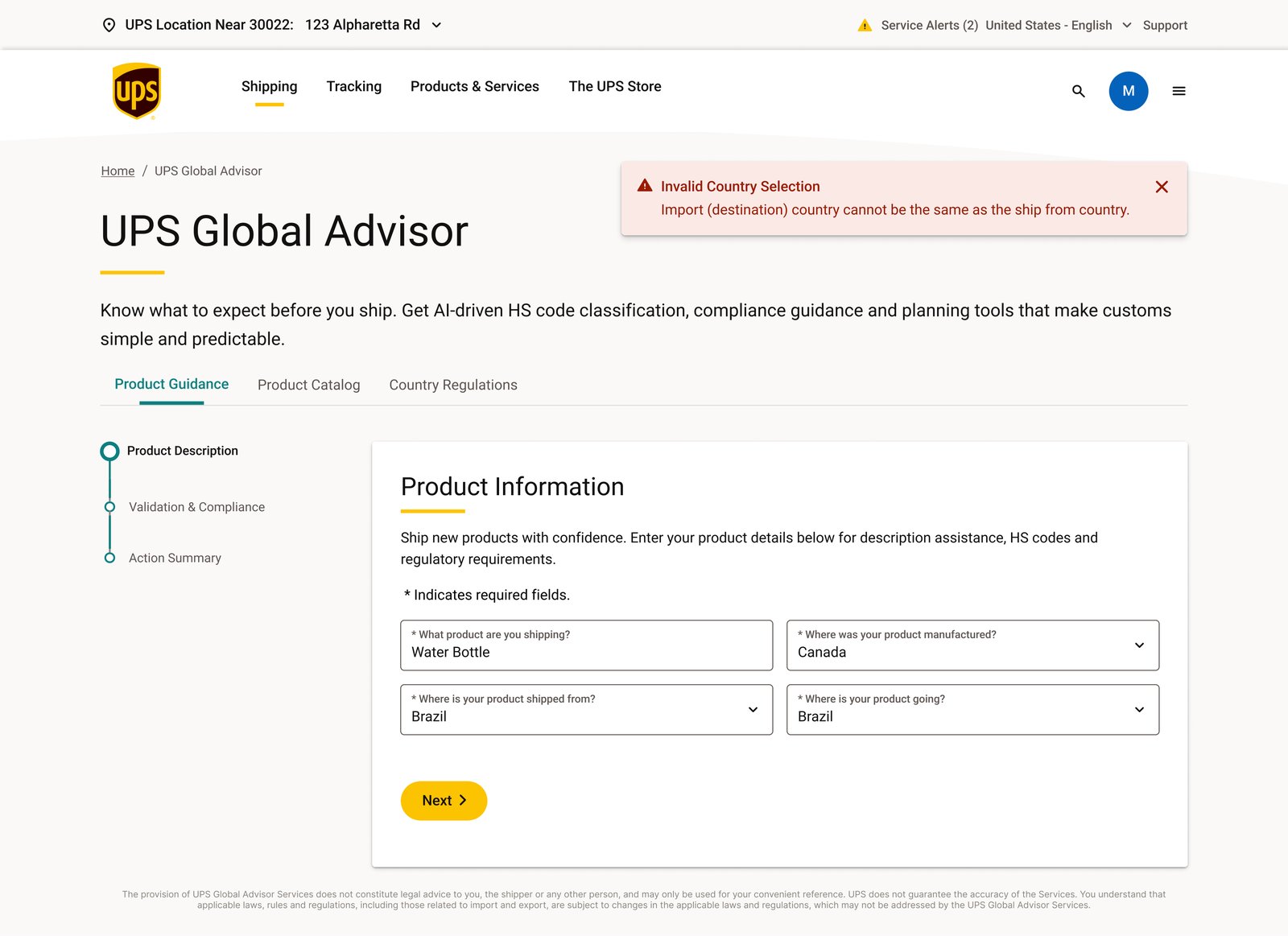The image size is (1288, 936).
Task: Go to the Home breadcrumb link
Action: (118, 171)
